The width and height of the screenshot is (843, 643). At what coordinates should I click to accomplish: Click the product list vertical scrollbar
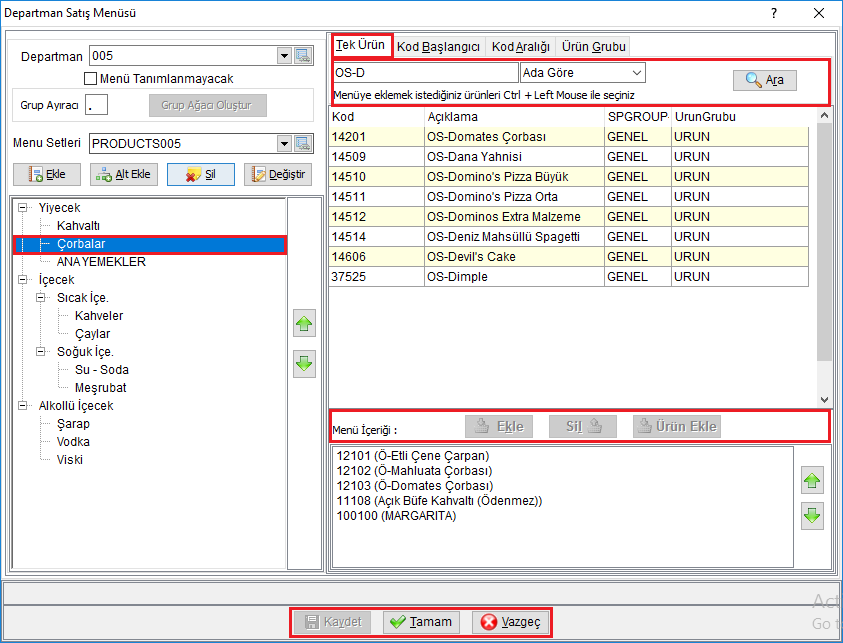click(824, 258)
